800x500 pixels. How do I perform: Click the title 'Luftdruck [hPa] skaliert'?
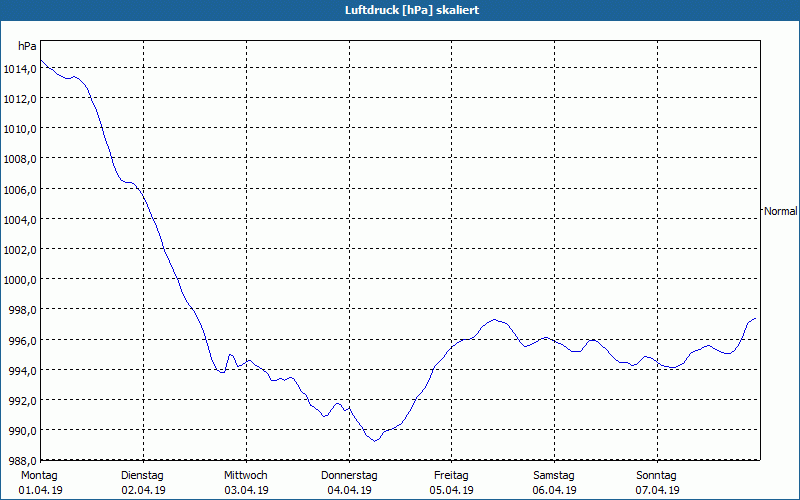coord(412,10)
